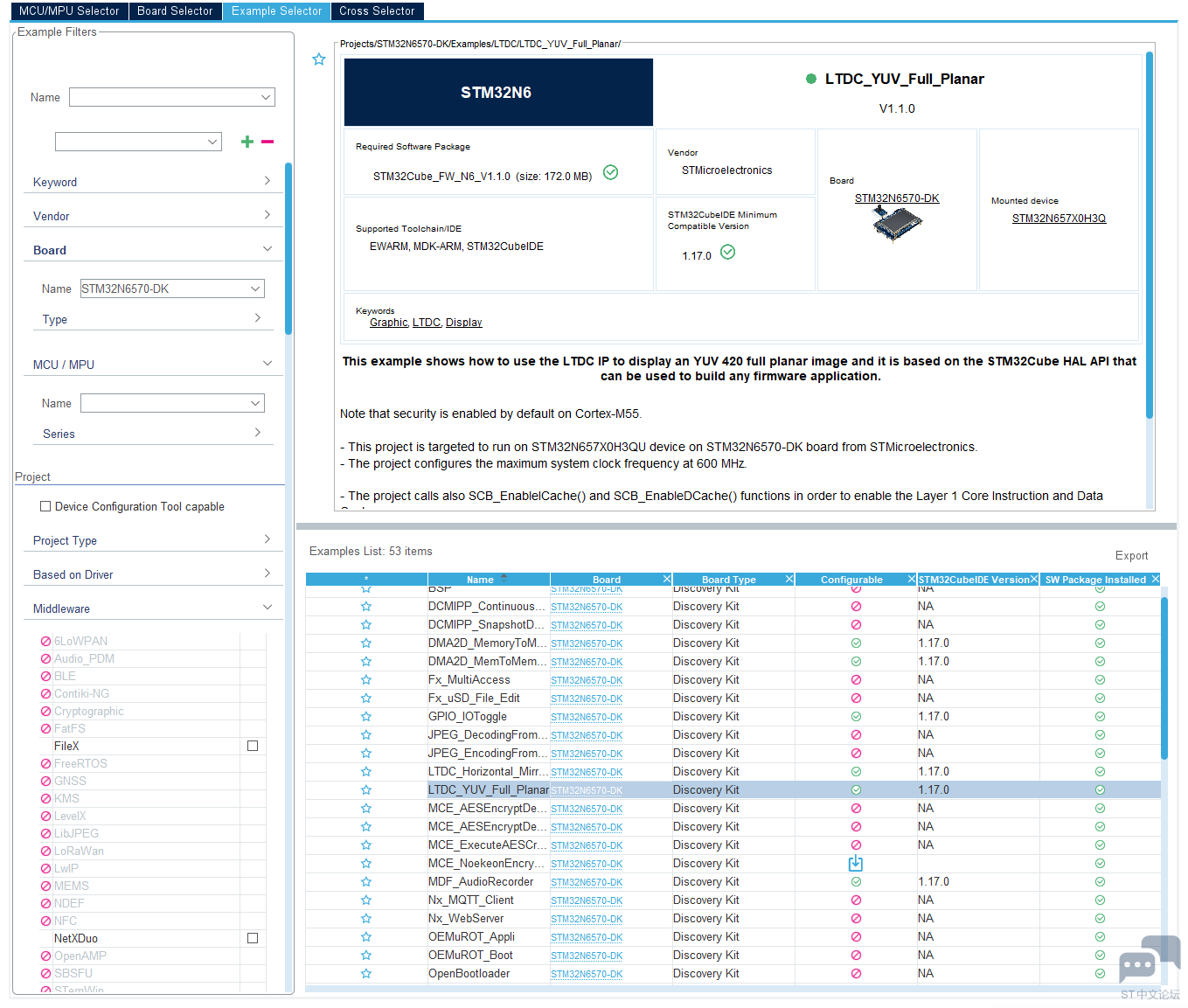
Task: Click not-configurable icon in Fx_uSD_File_Edit row
Action: pyautogui.click(x=856, y=699)
